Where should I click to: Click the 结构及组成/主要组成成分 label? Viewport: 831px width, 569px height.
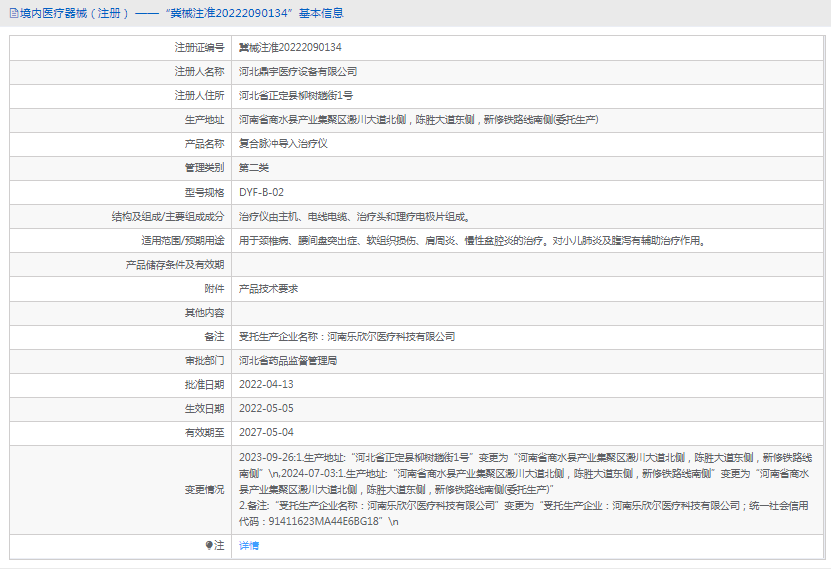[168, 217]
